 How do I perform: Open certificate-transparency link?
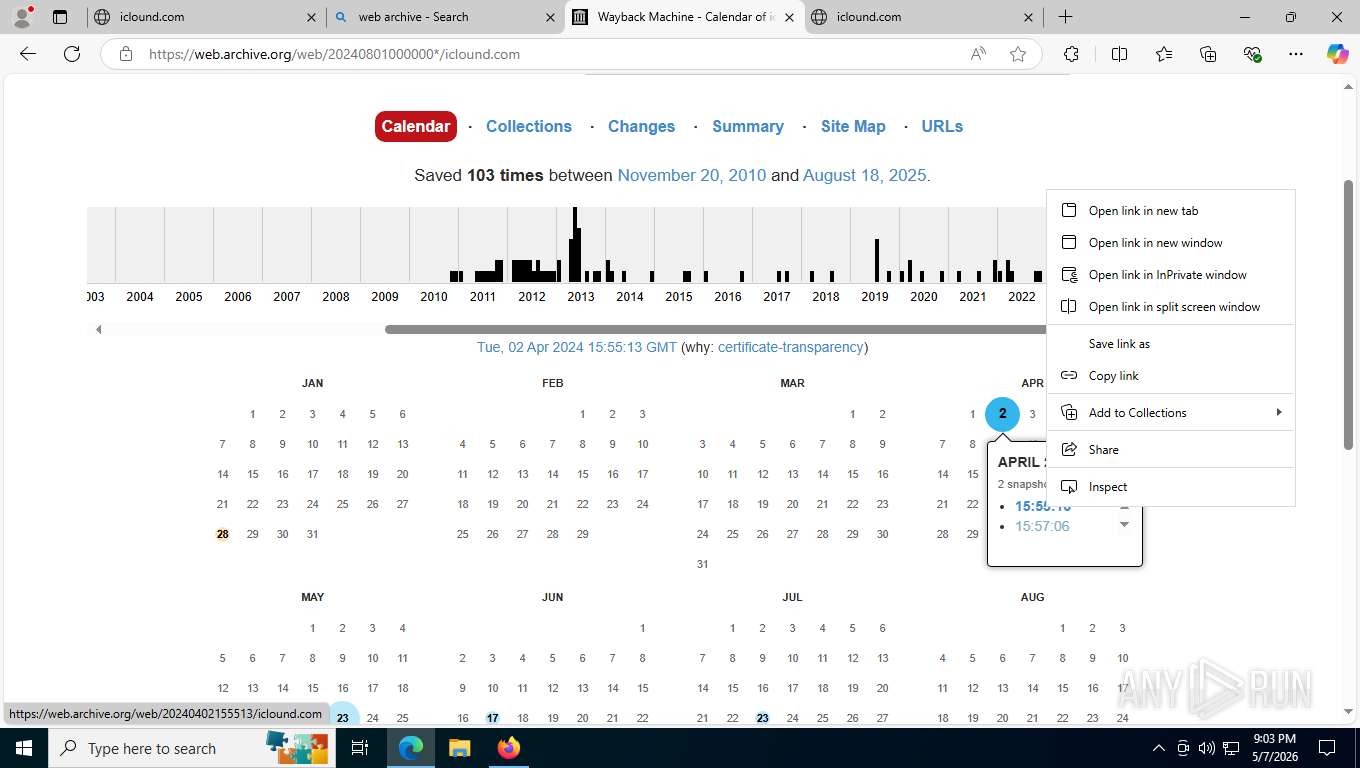[x=790, y=347]
